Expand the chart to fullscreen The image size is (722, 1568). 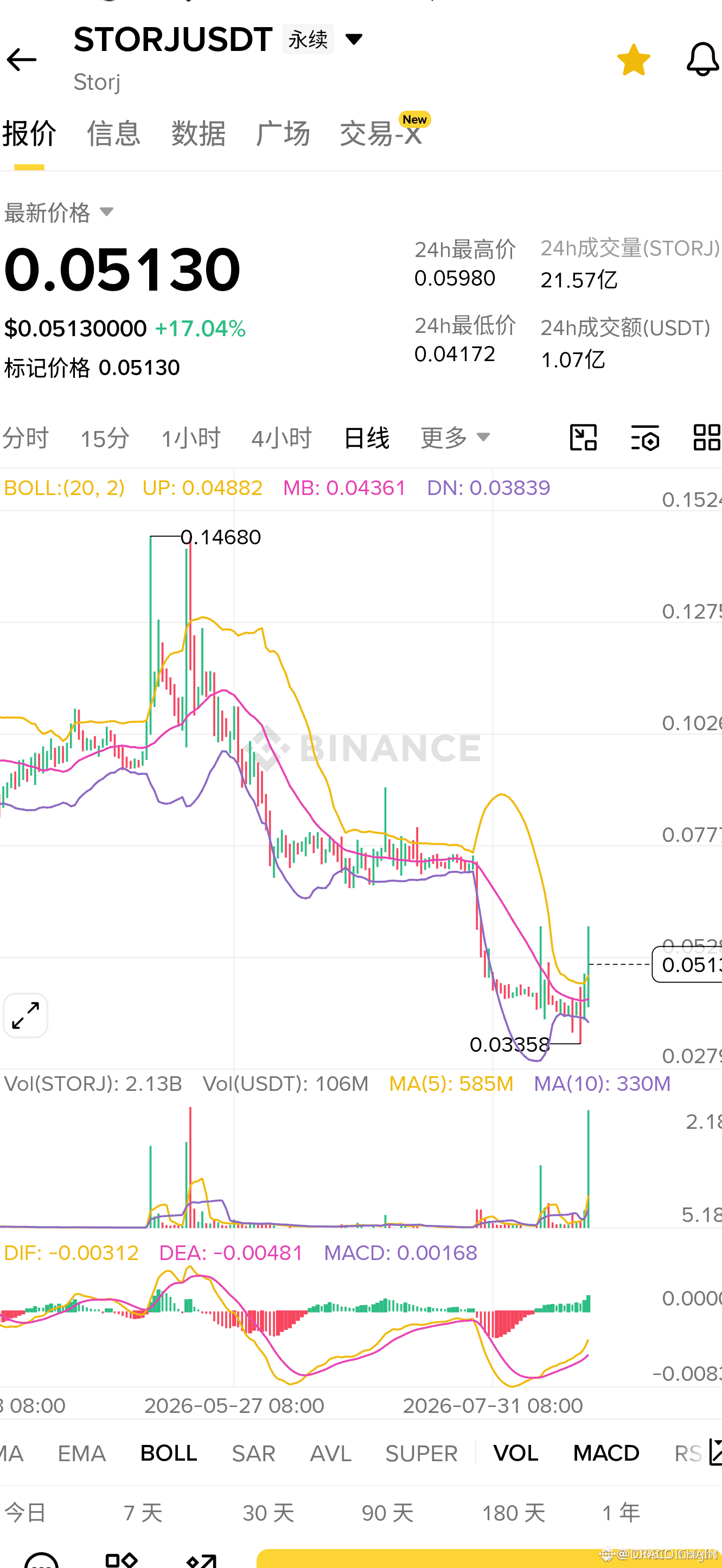25,1016
